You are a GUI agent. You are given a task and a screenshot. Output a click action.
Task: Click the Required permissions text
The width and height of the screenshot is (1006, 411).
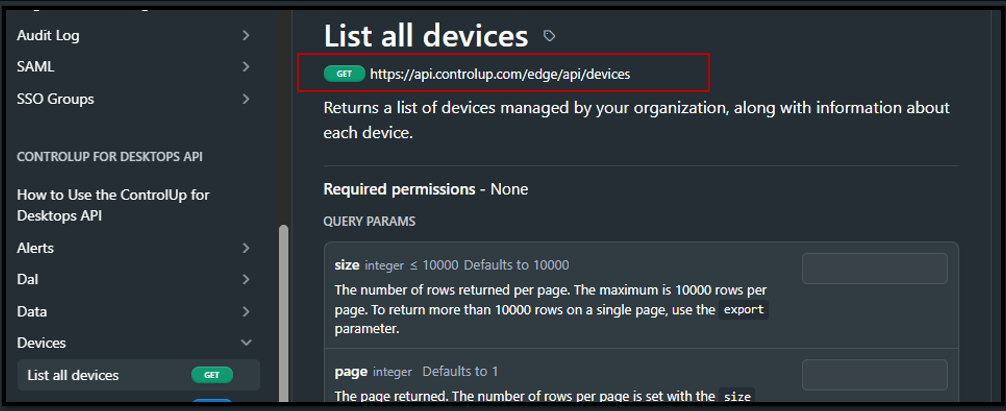tap(399, 189)
